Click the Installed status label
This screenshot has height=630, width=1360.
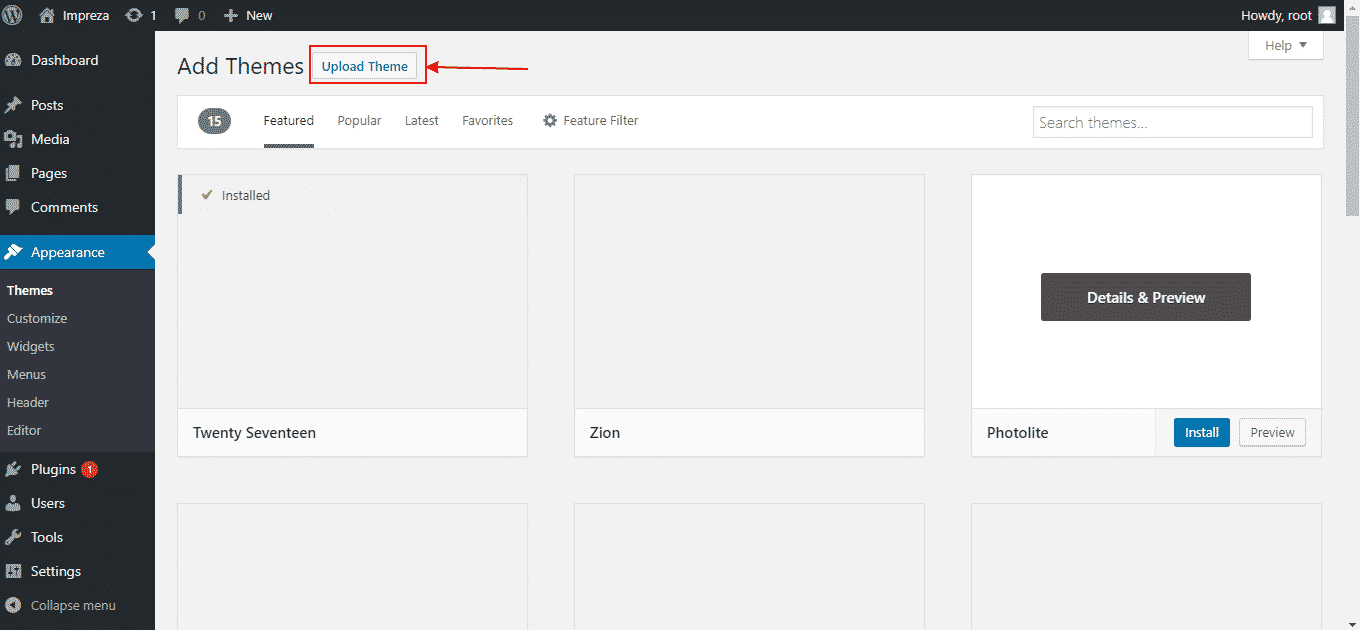246,195
